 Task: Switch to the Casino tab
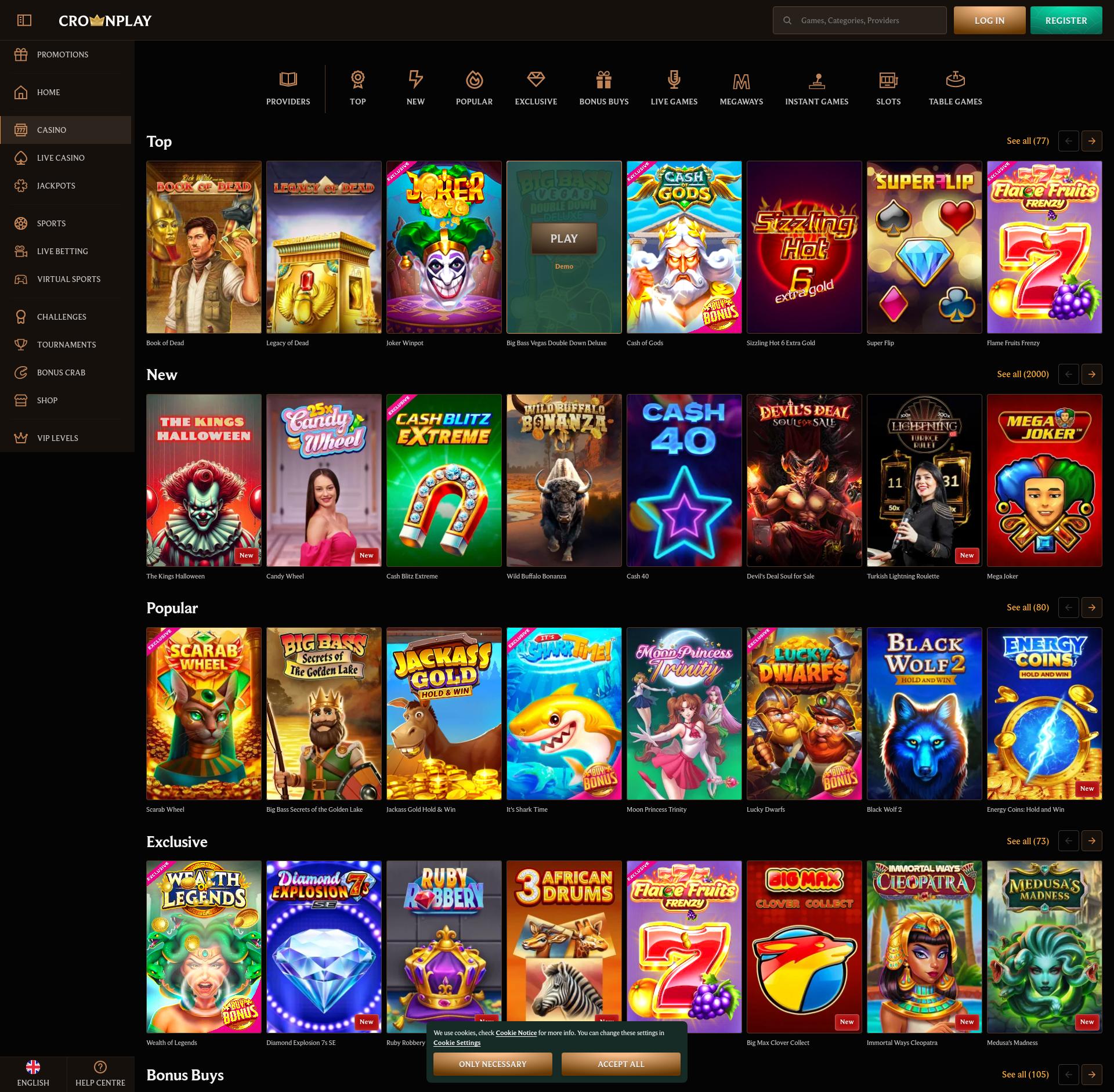click(51, 129)
